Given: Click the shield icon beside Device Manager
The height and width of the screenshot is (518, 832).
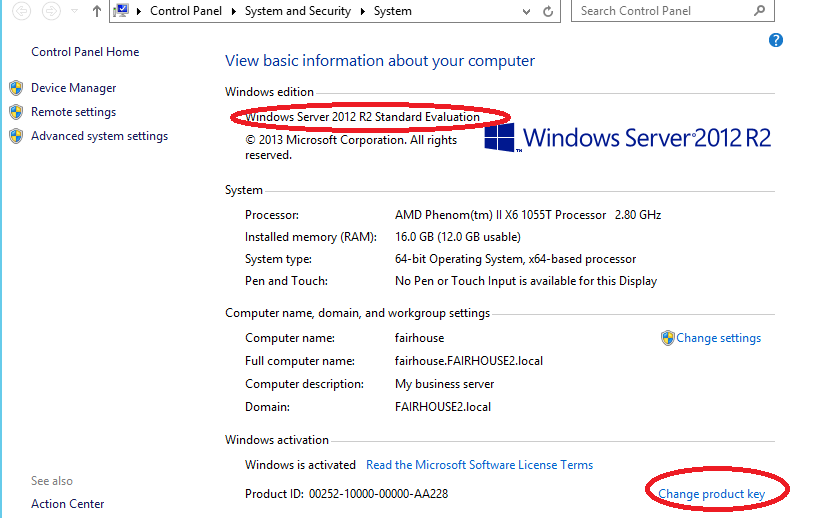Looking at the screenshot, I should click(x=16, y=88).
